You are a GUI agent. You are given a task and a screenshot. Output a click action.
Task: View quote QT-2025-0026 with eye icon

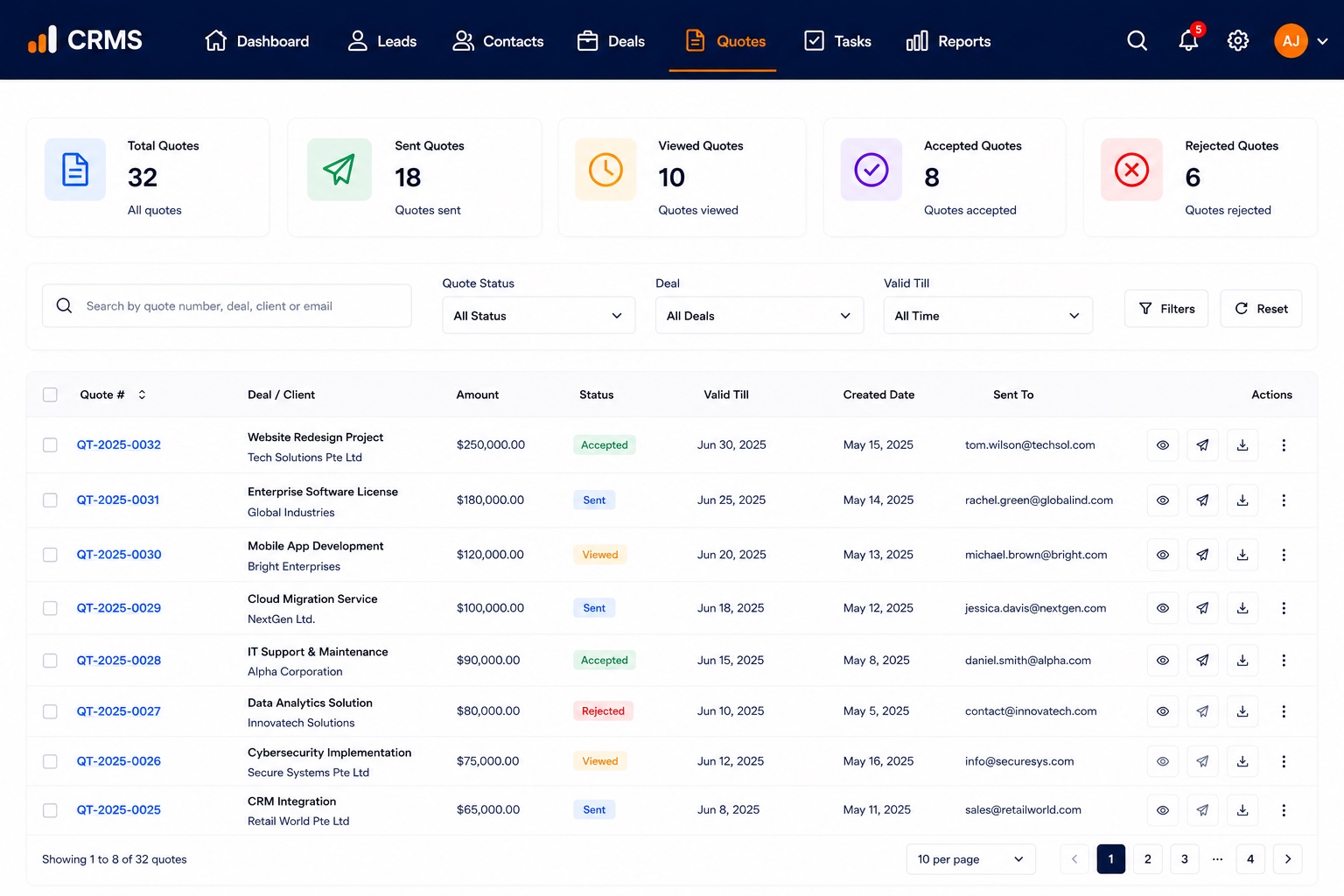(1162, 761)
